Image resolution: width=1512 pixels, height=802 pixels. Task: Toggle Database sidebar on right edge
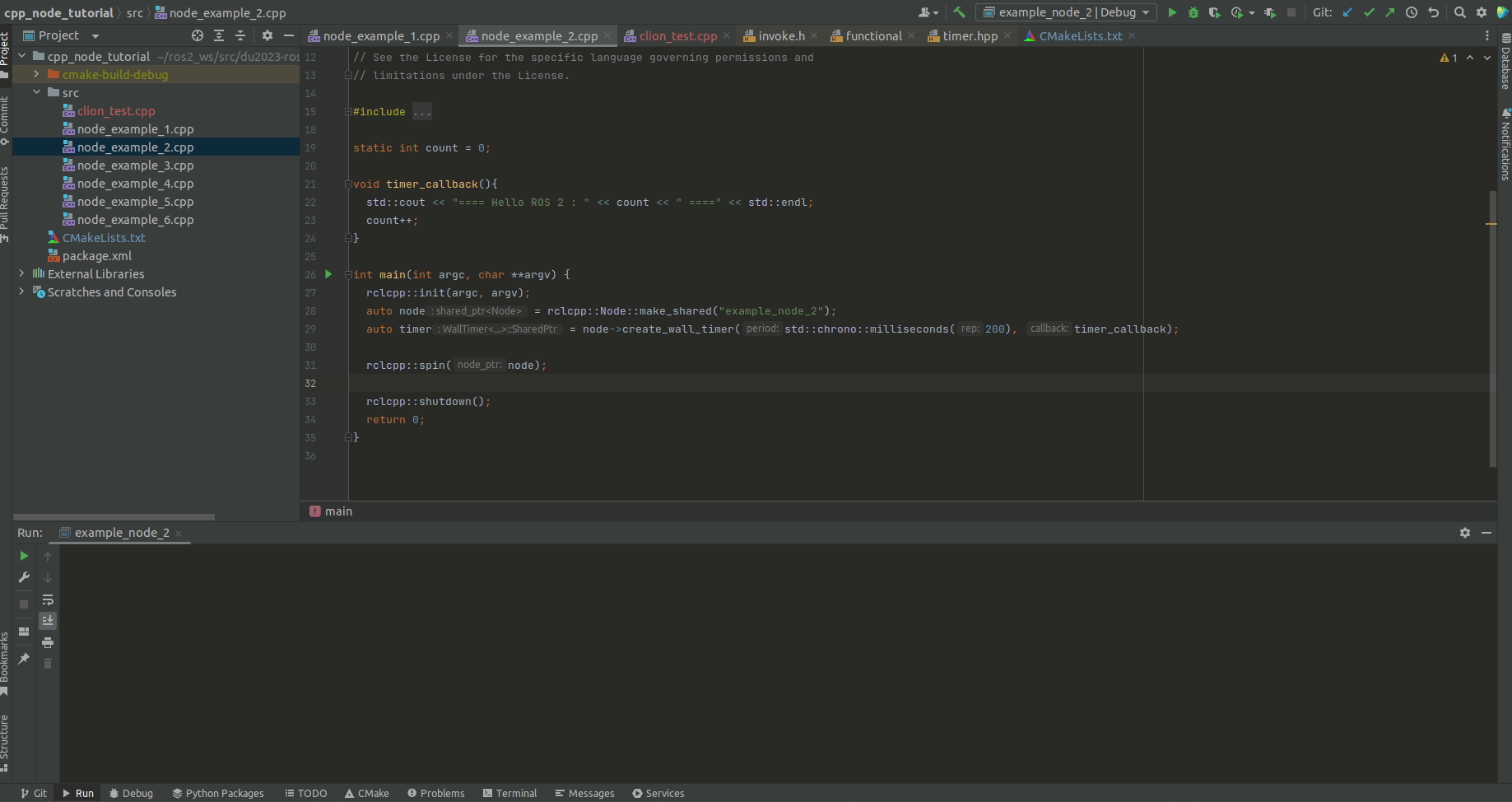click(1505, 62)
